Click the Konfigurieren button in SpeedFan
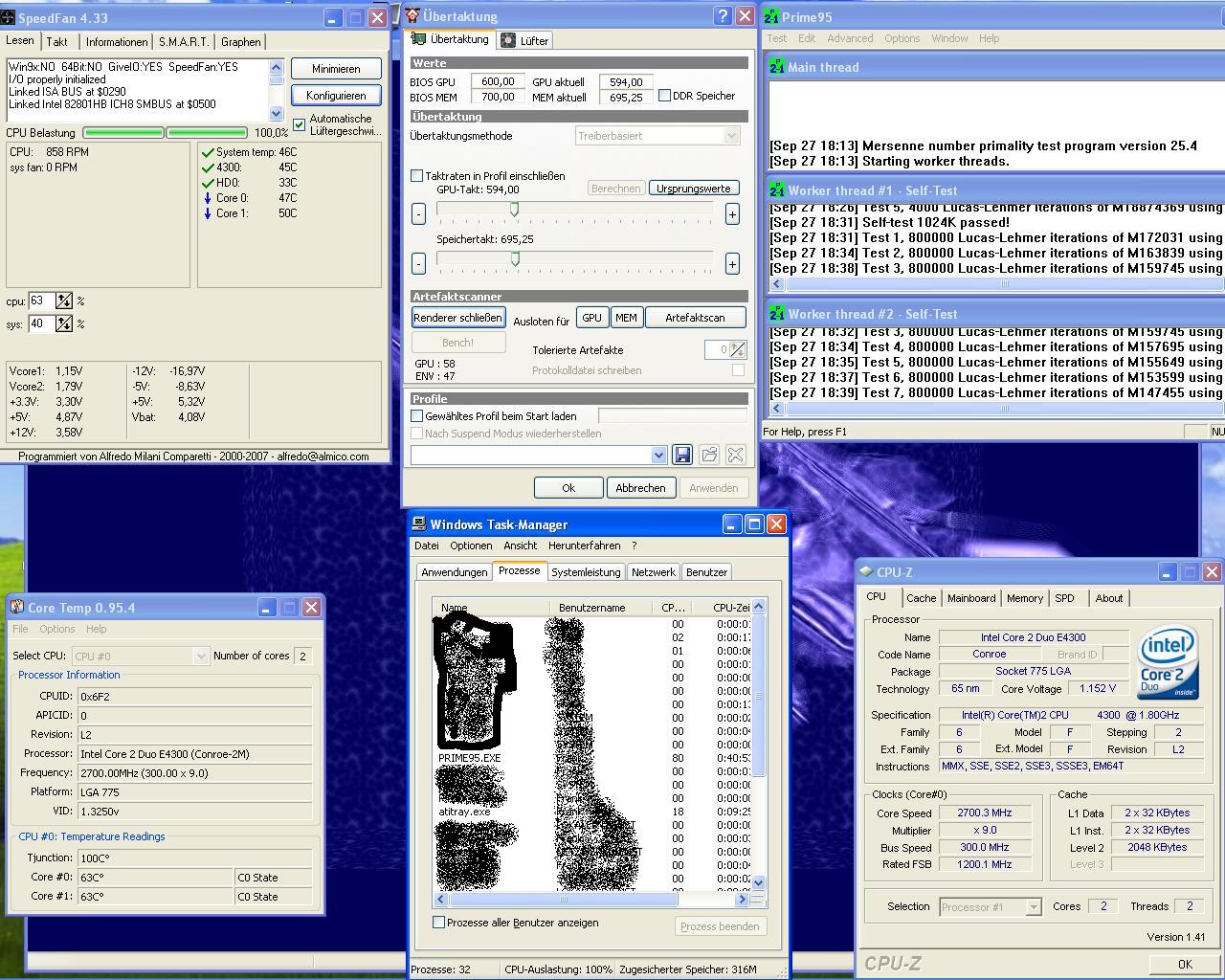 point(336,96)
